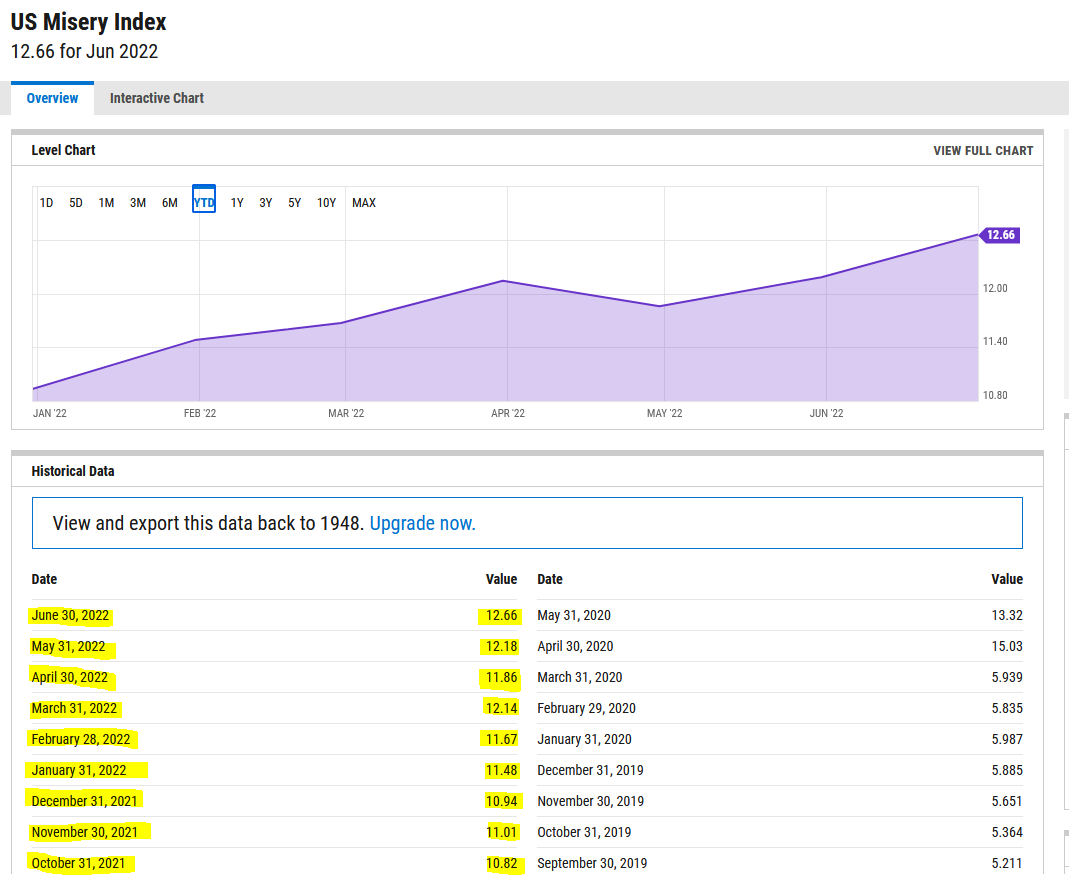1069x875 pixels.
Task: Set chart range to 3M
Action: click(138, 203)
